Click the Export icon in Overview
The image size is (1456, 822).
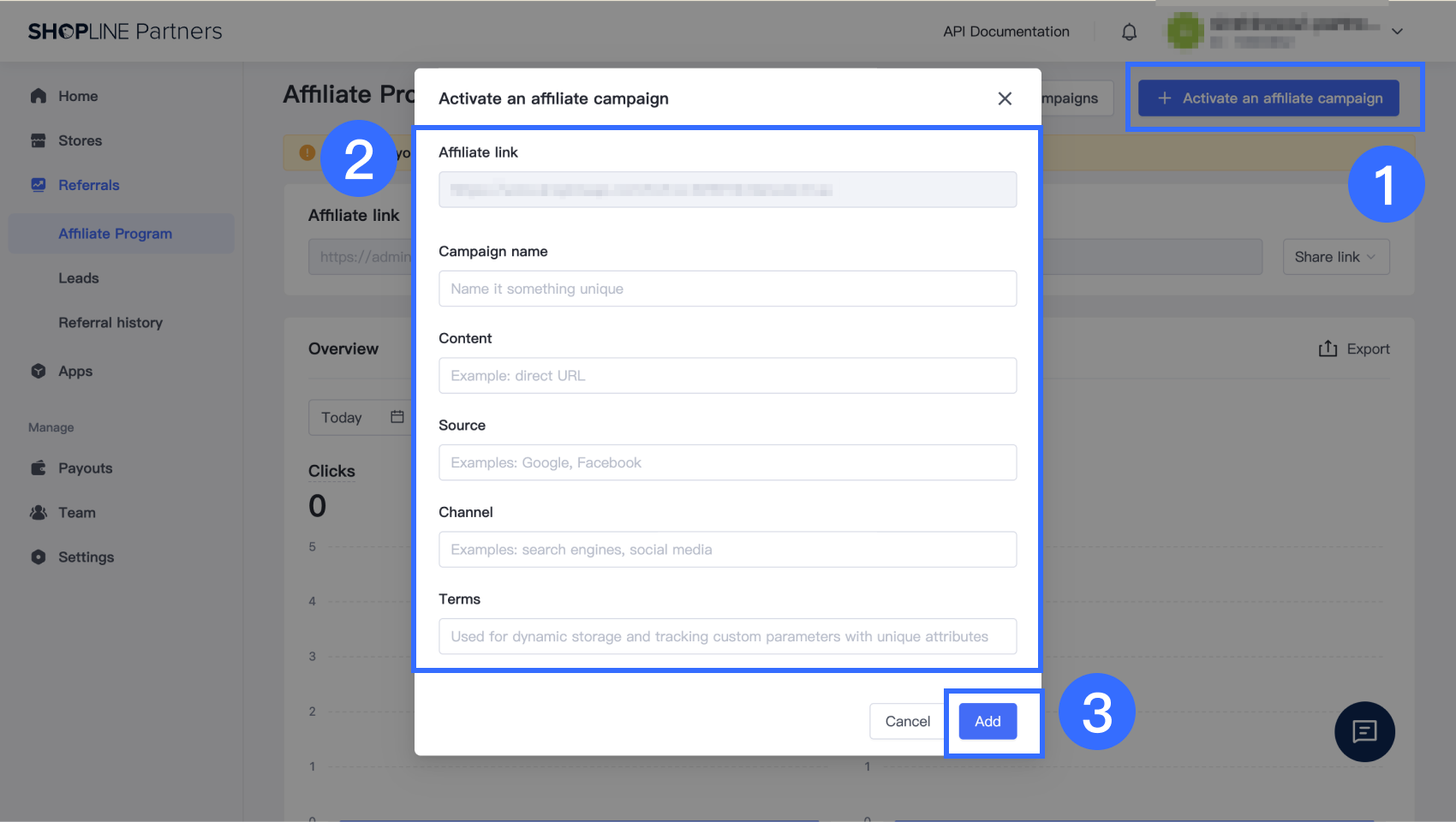tap(1328, 348)
